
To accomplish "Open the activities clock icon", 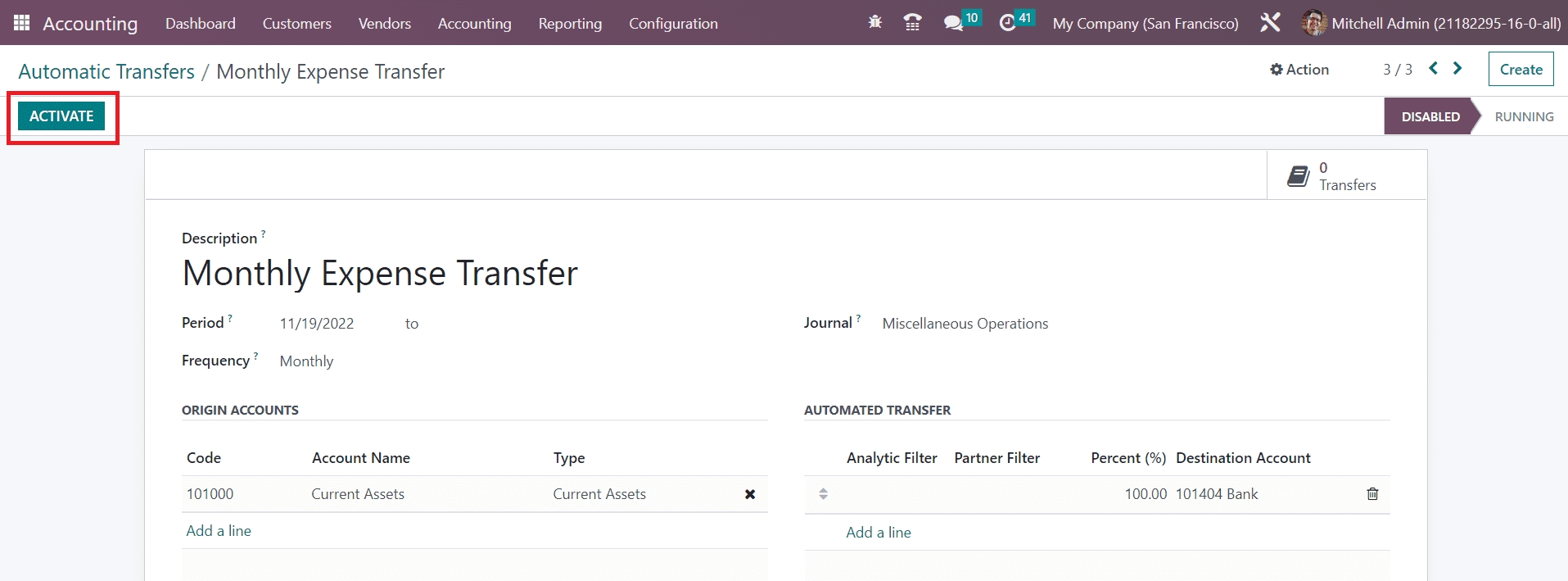I will (x=1007, y=23).
